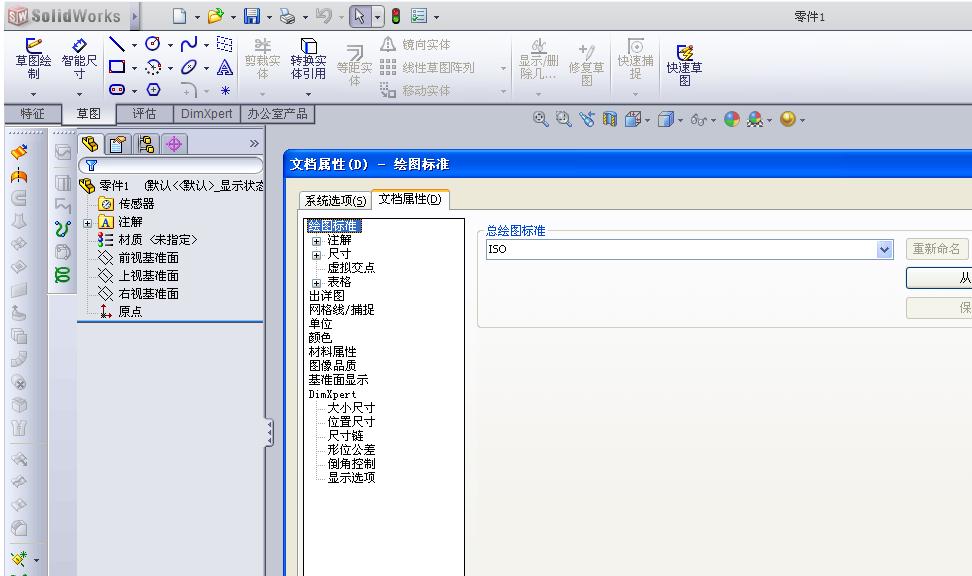Viewport: 972px width, 576px height.
Task: Click the 重新命名 button
Action: pyautogui.click(x=936, y=249)
